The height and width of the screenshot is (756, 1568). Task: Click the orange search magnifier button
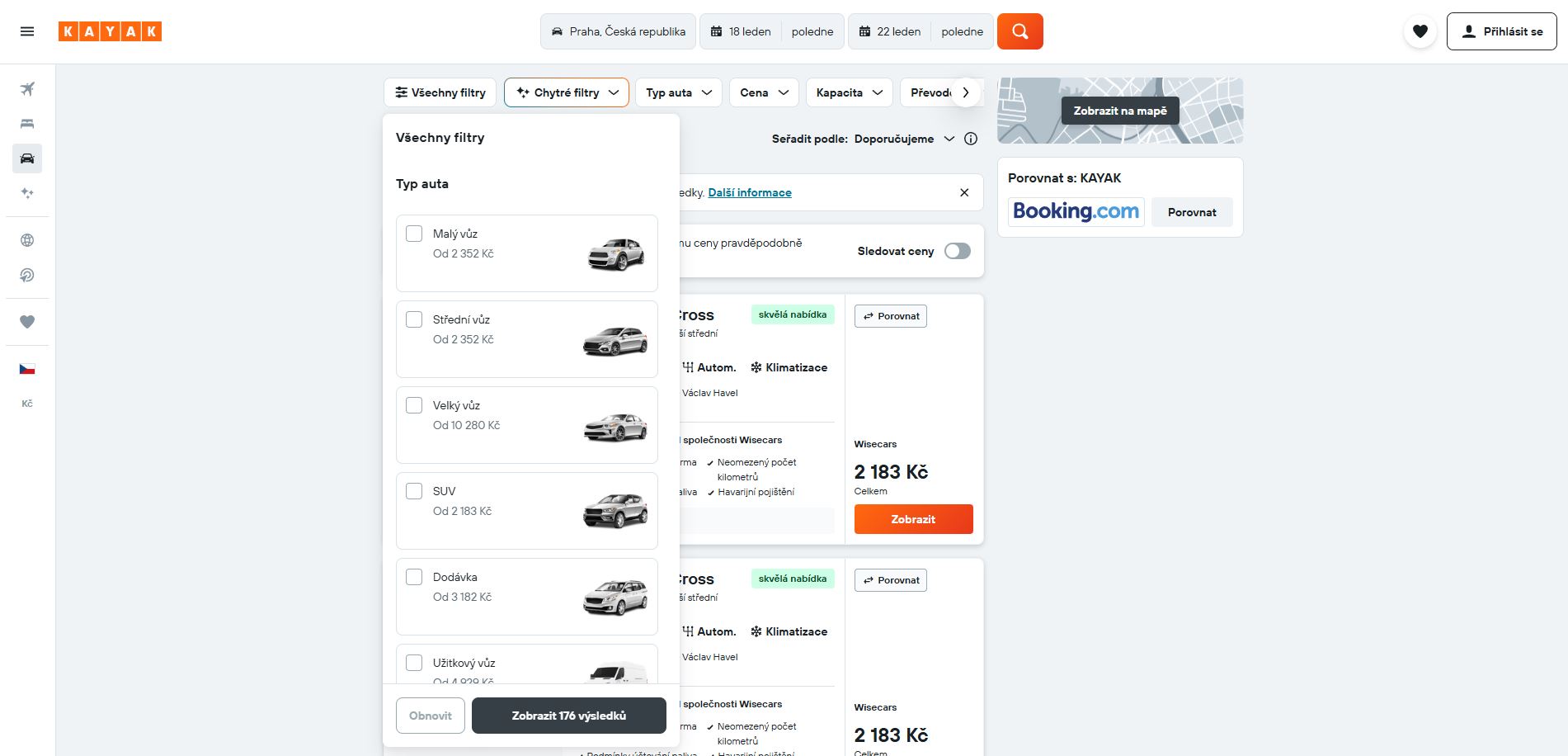tap(1019, 31)
